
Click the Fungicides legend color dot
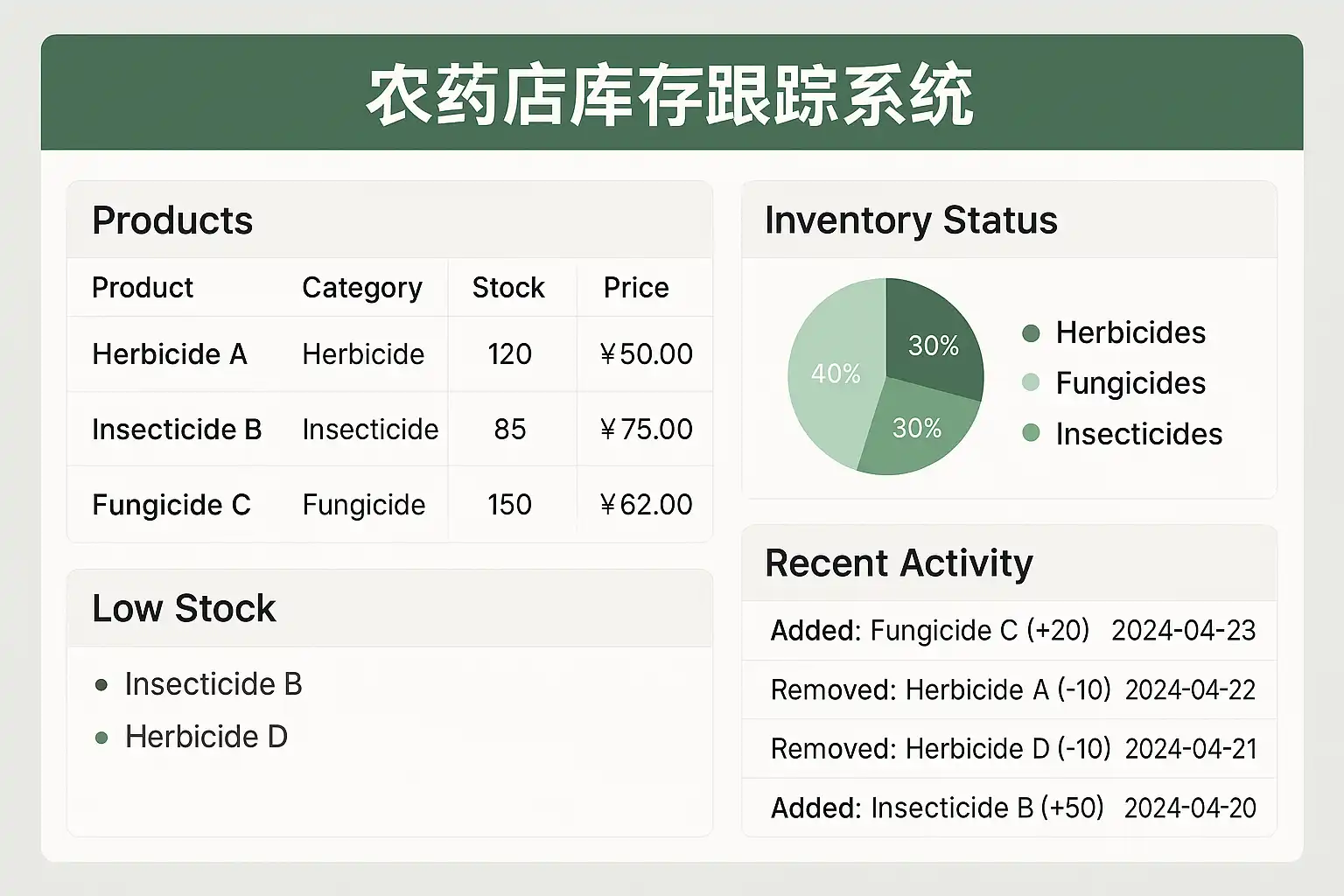click(x=1031, y=383)
